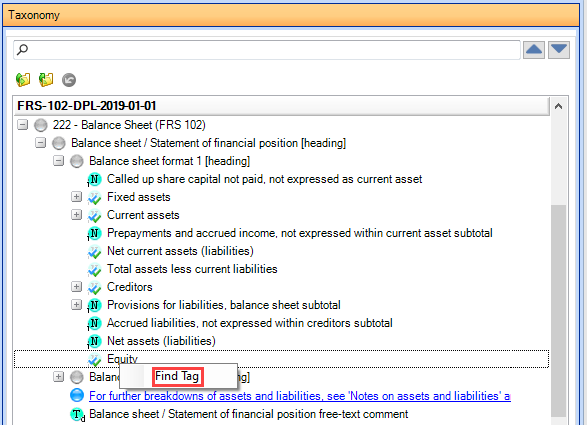Click tick icon beside Creditors
The image size is (587, 425).
(x=94, y=288)
